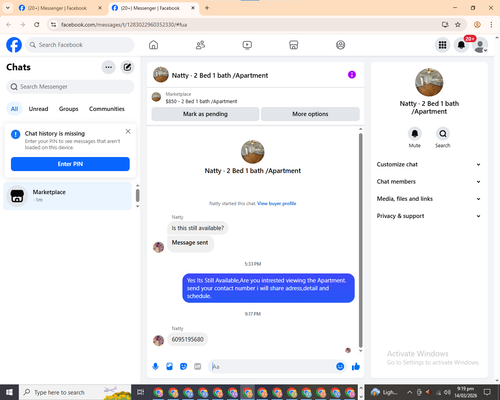
Task: Mute the conversation with the bell icon
Action: click(x=415, y=134)
